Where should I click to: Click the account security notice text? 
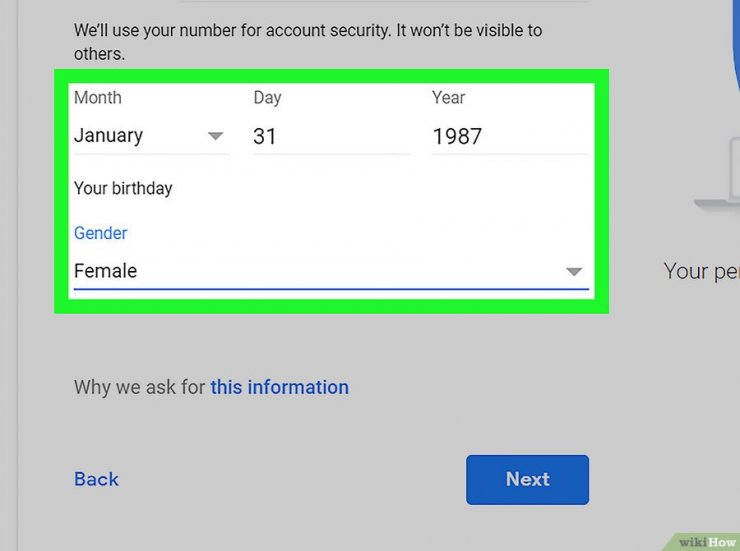click(308, 42)
